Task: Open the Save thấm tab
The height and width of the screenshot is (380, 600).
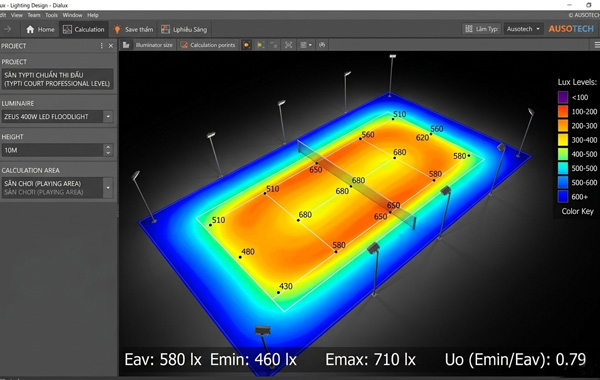Action: pyautogui.click(x=133, y=29)
